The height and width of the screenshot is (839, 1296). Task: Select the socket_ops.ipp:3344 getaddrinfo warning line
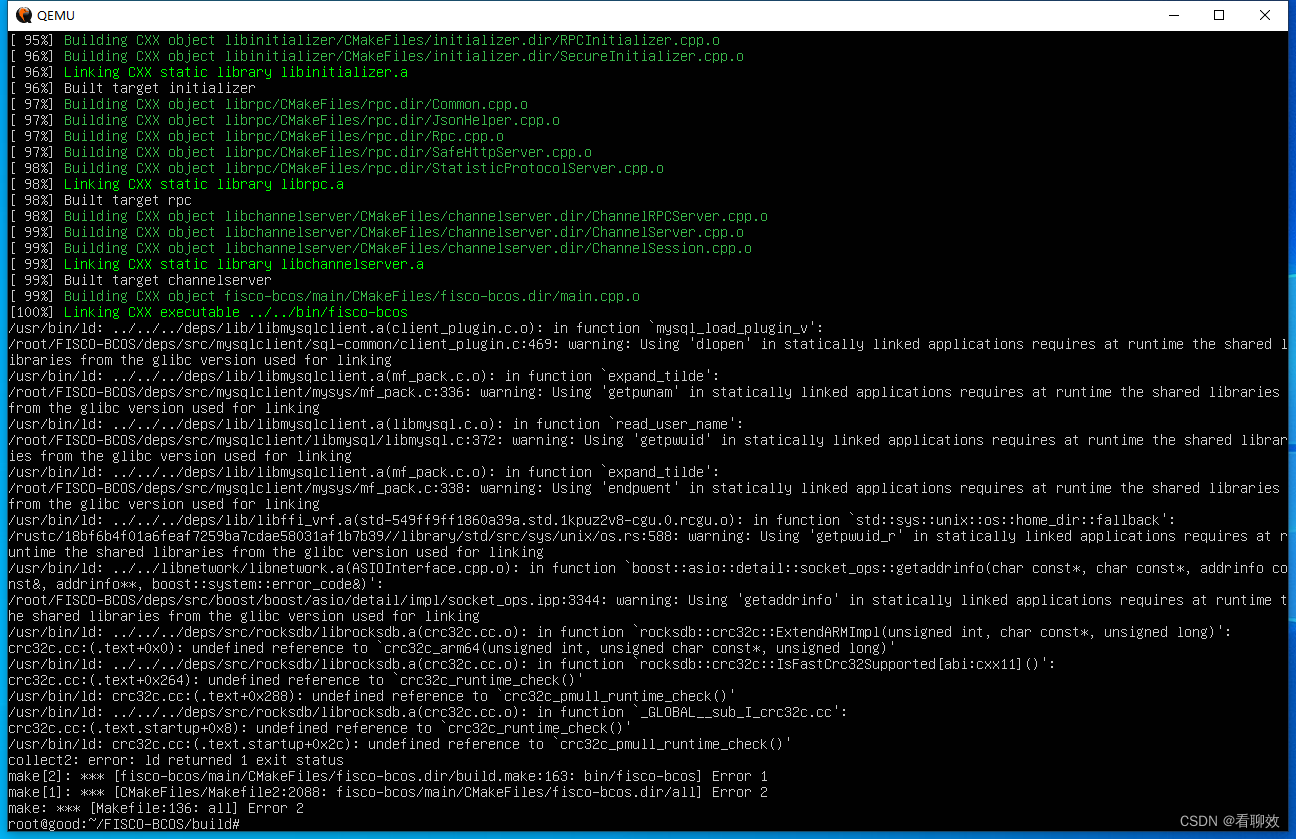(648, 608)
